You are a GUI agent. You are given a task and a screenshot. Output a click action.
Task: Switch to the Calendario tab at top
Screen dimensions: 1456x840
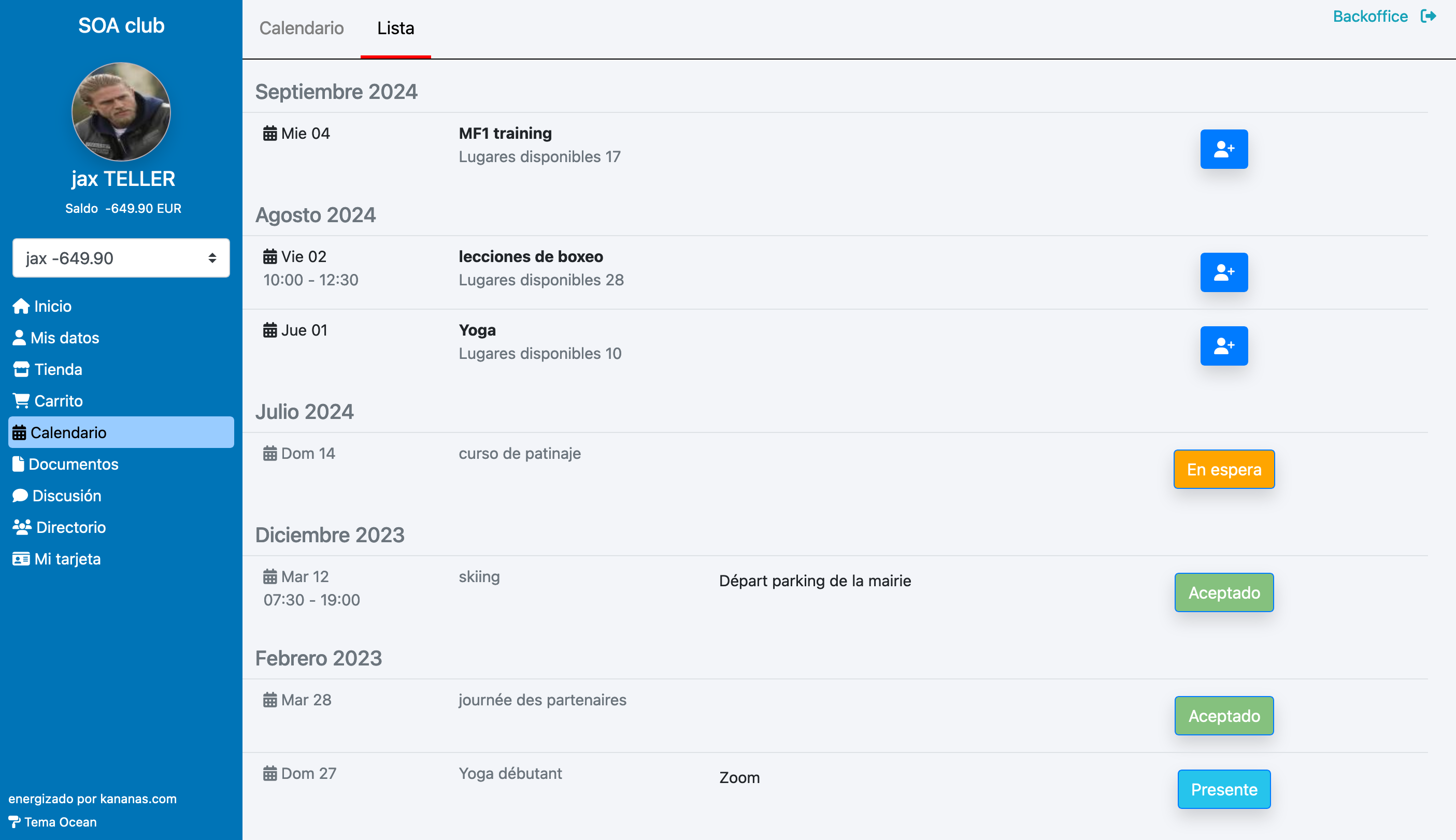coord(301,28)
